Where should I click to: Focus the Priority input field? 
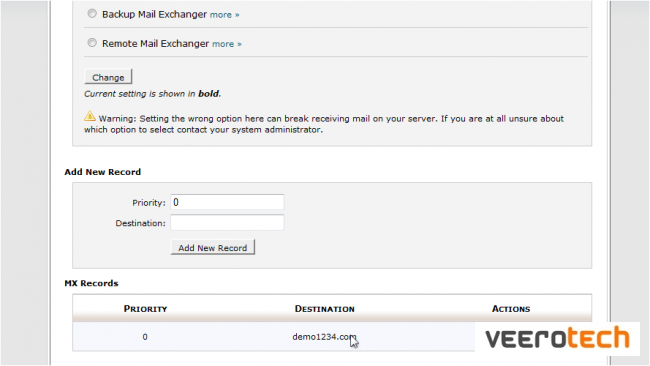pyautogui.click(x=227, y=202)
